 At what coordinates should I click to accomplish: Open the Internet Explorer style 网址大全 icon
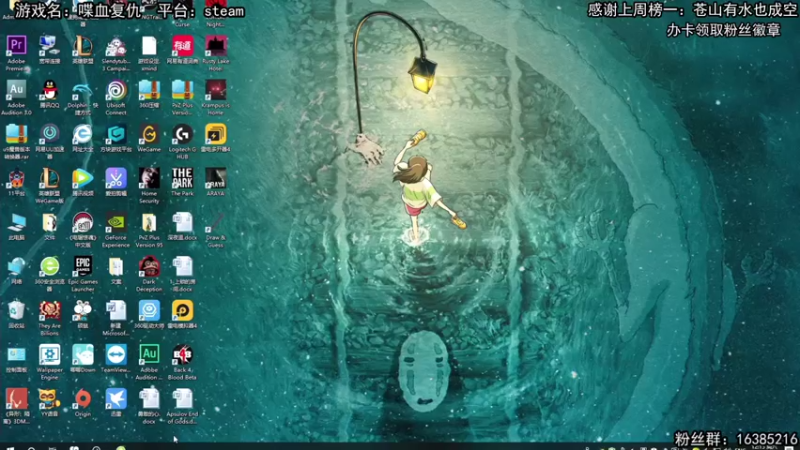pos(83,134)
